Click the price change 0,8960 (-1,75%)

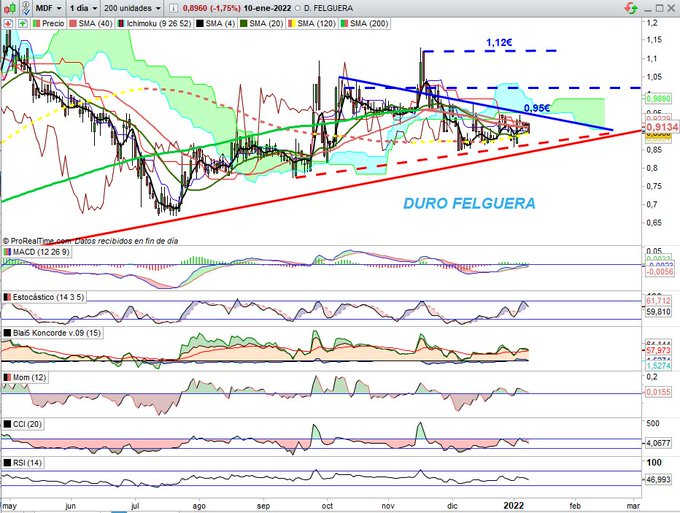coord(212,8)
